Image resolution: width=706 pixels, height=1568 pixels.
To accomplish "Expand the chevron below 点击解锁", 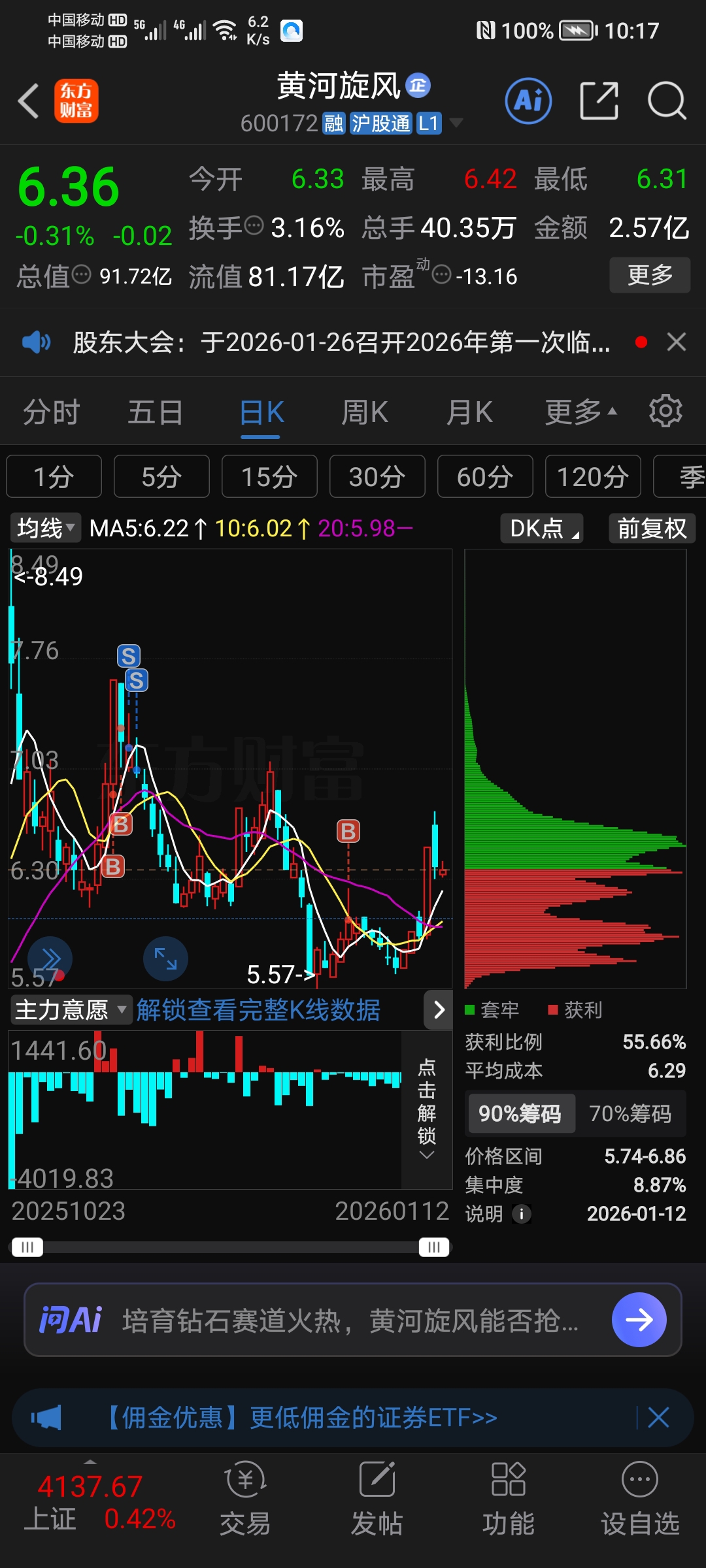I will 427,1155.
